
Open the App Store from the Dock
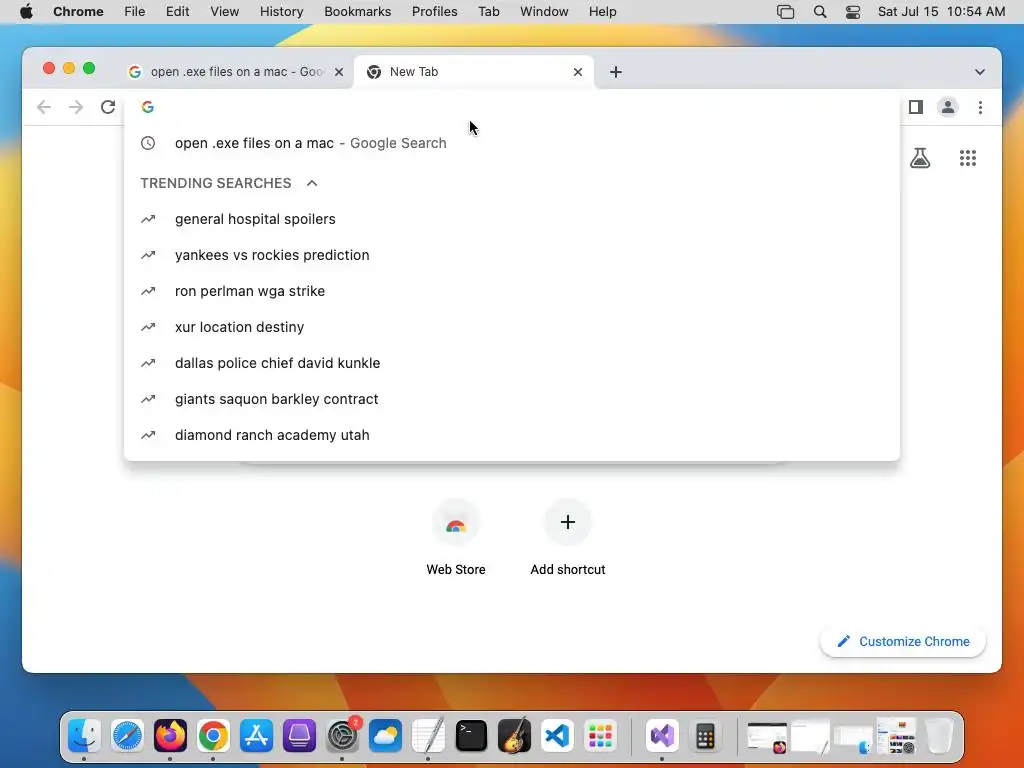coord(256,736)
